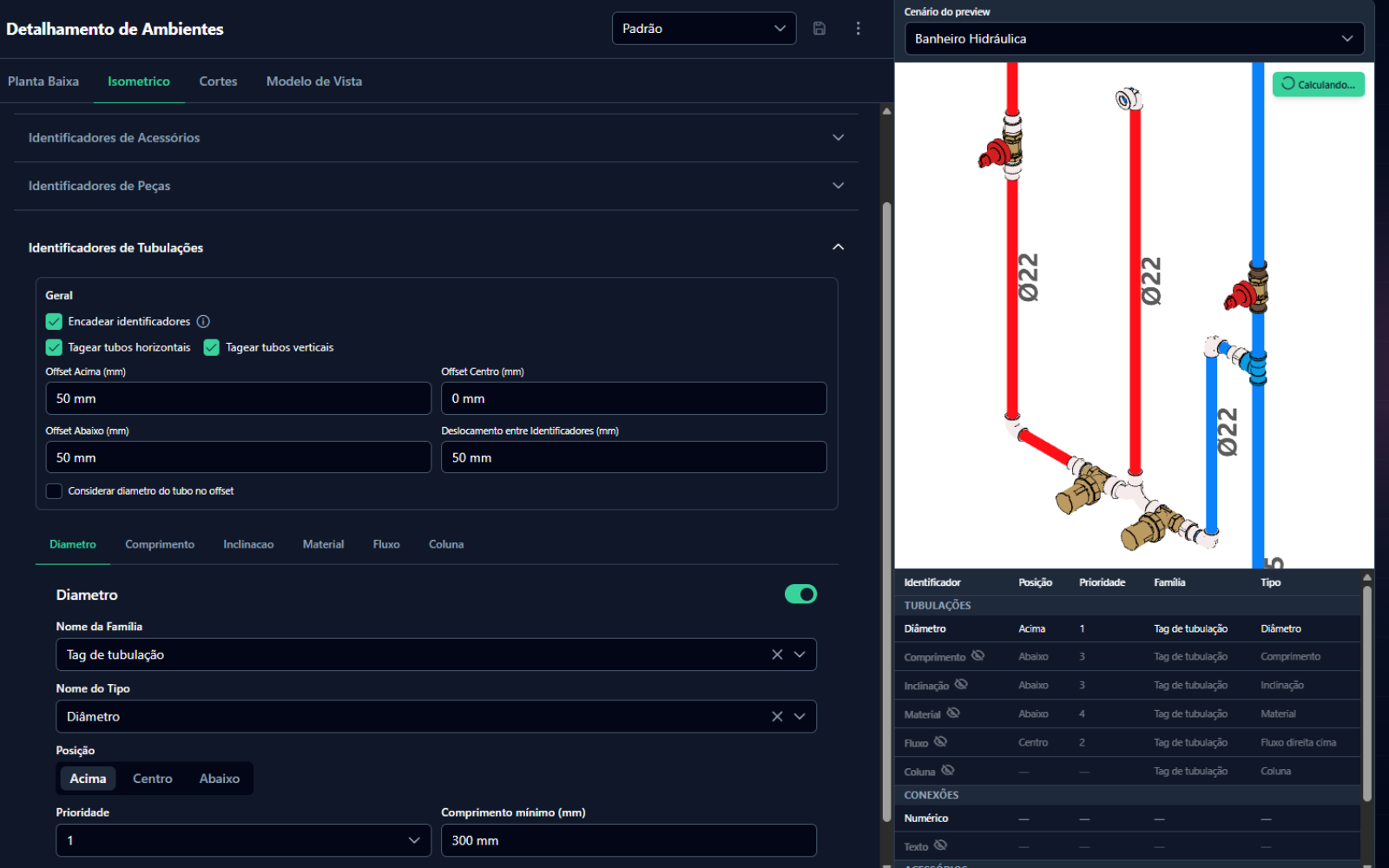Set position to Abaixo
Image resolution: width=1389 pixels, height=868 pixels.
tap(220, 779)
